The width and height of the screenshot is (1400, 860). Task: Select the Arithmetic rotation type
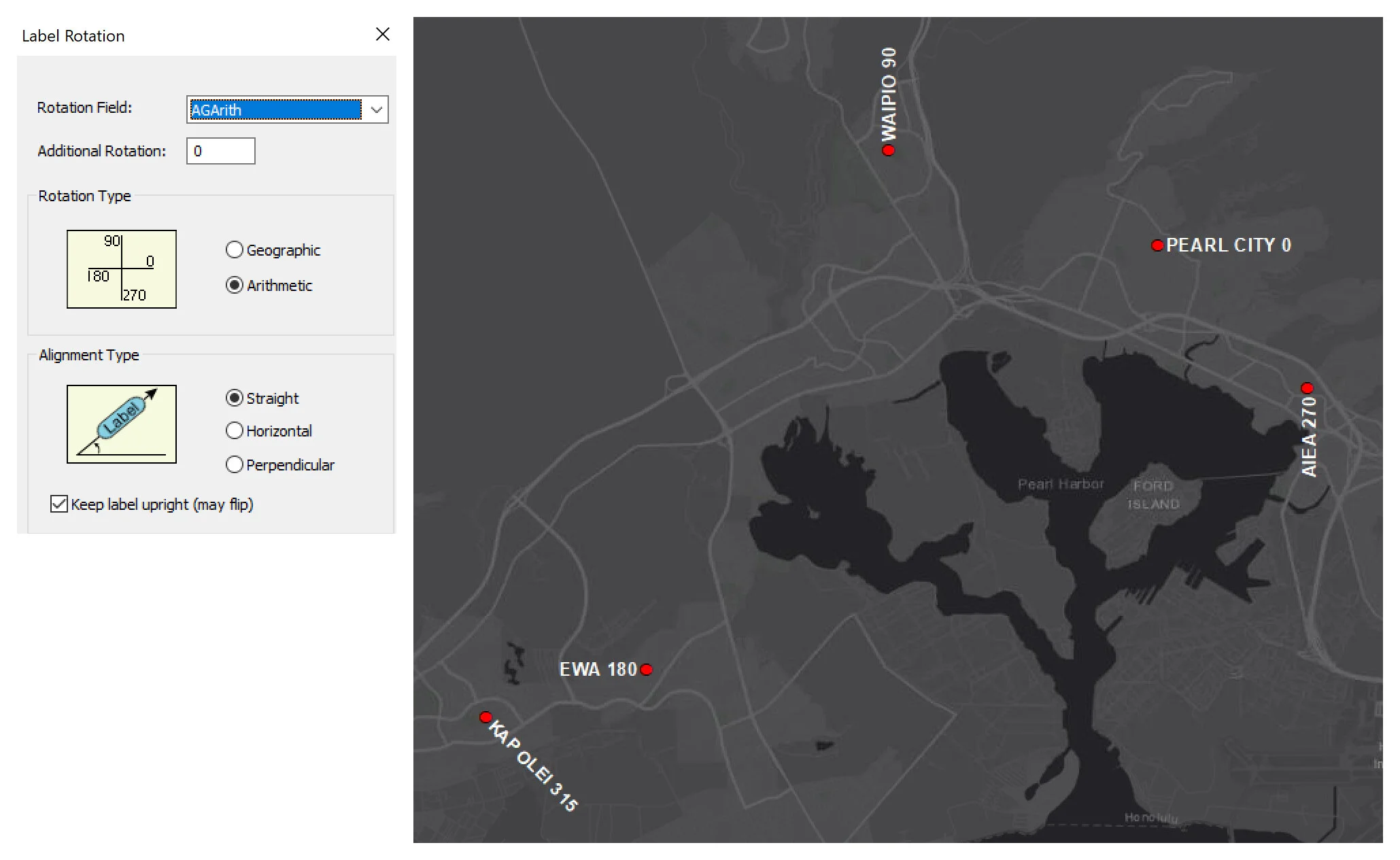tap(235, 286)
